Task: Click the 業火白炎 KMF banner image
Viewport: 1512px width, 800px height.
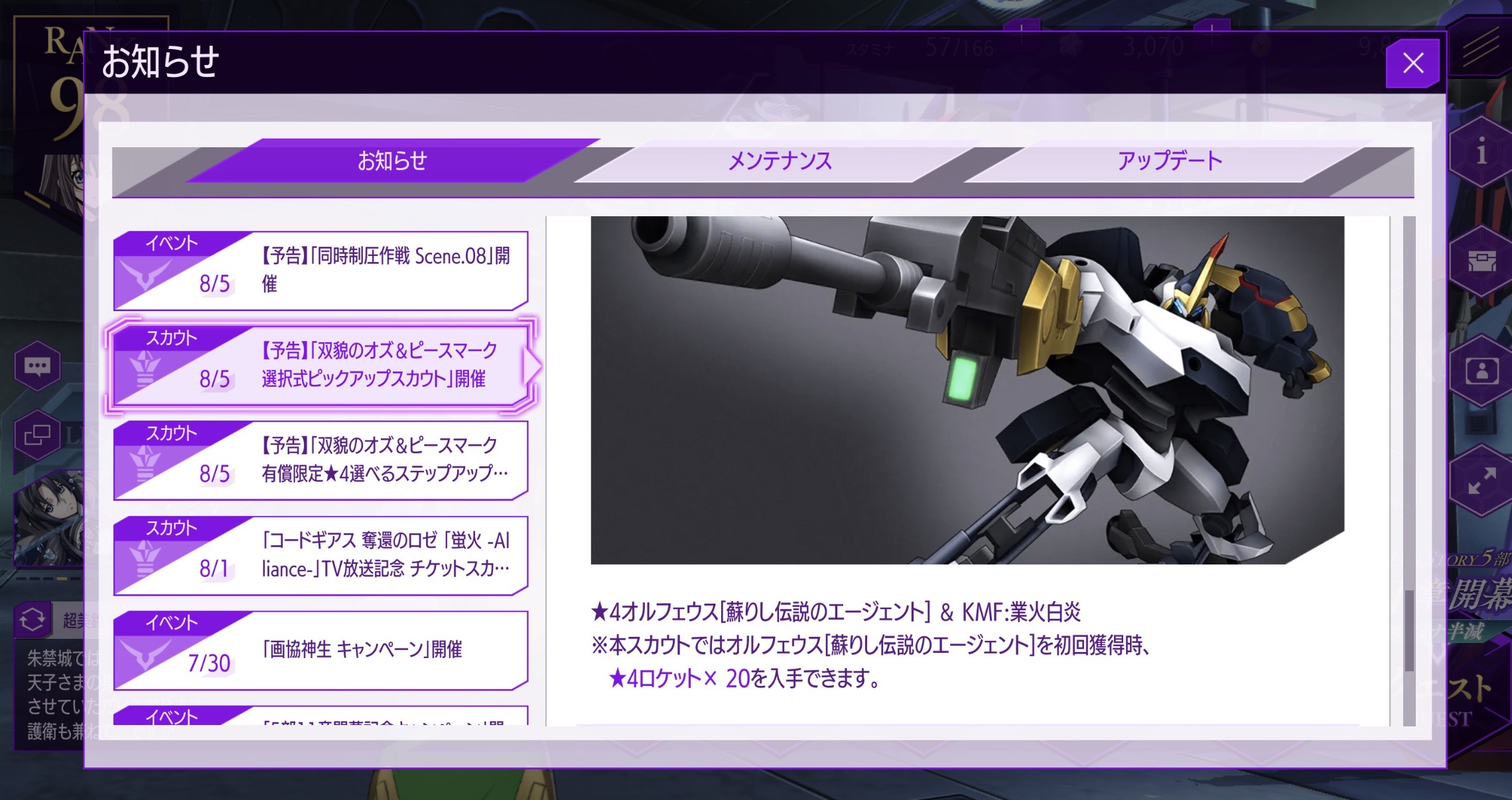Action: point(967,390)
